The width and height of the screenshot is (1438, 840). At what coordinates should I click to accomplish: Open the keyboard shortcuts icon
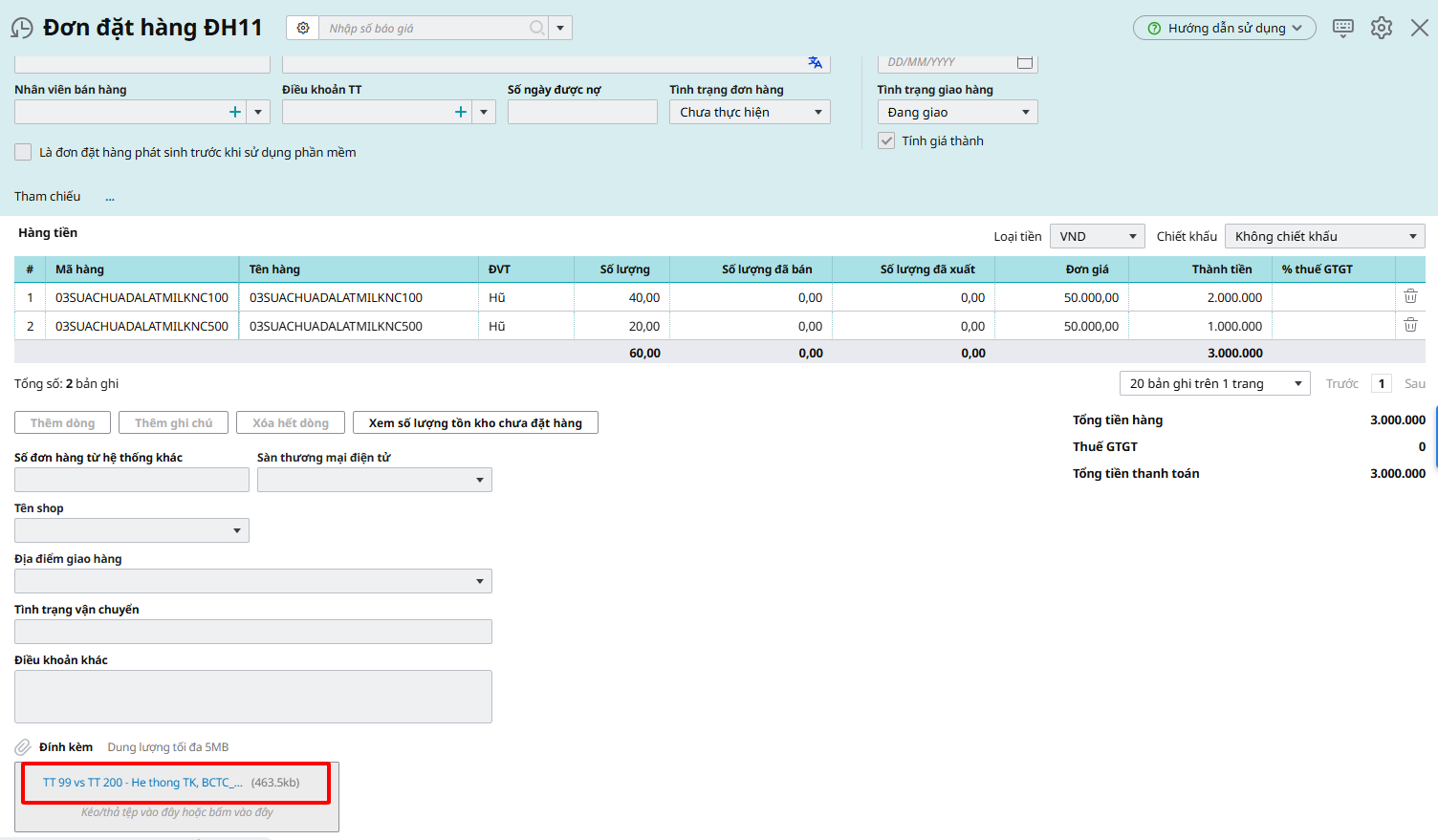[1343, 28]
